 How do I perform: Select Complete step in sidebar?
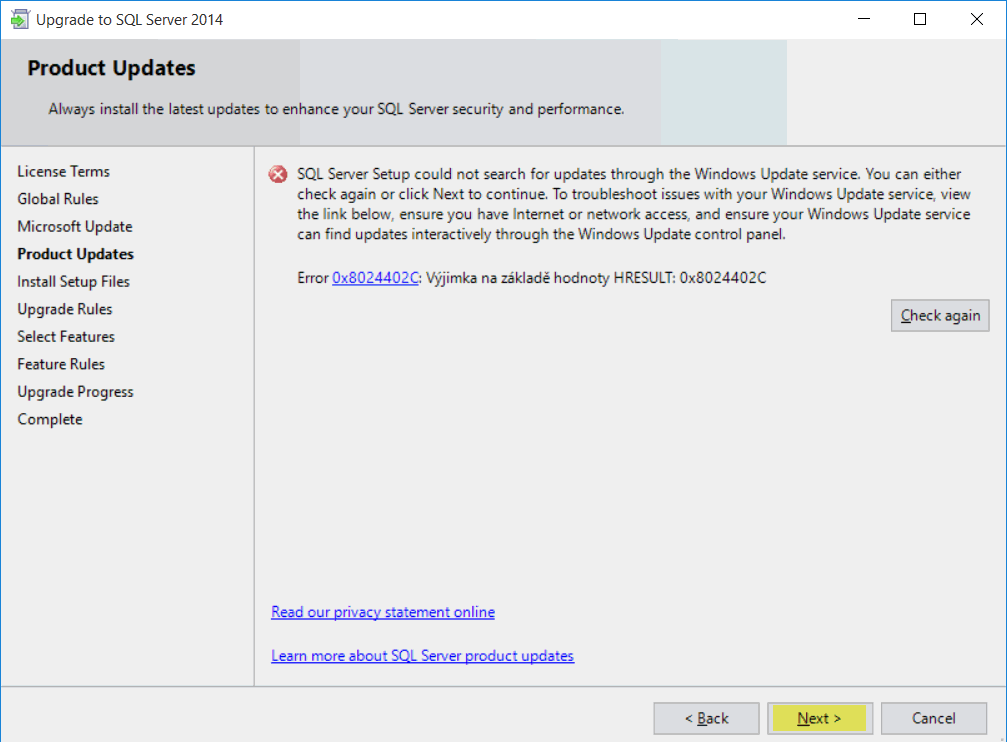click(x=50, y=420)
